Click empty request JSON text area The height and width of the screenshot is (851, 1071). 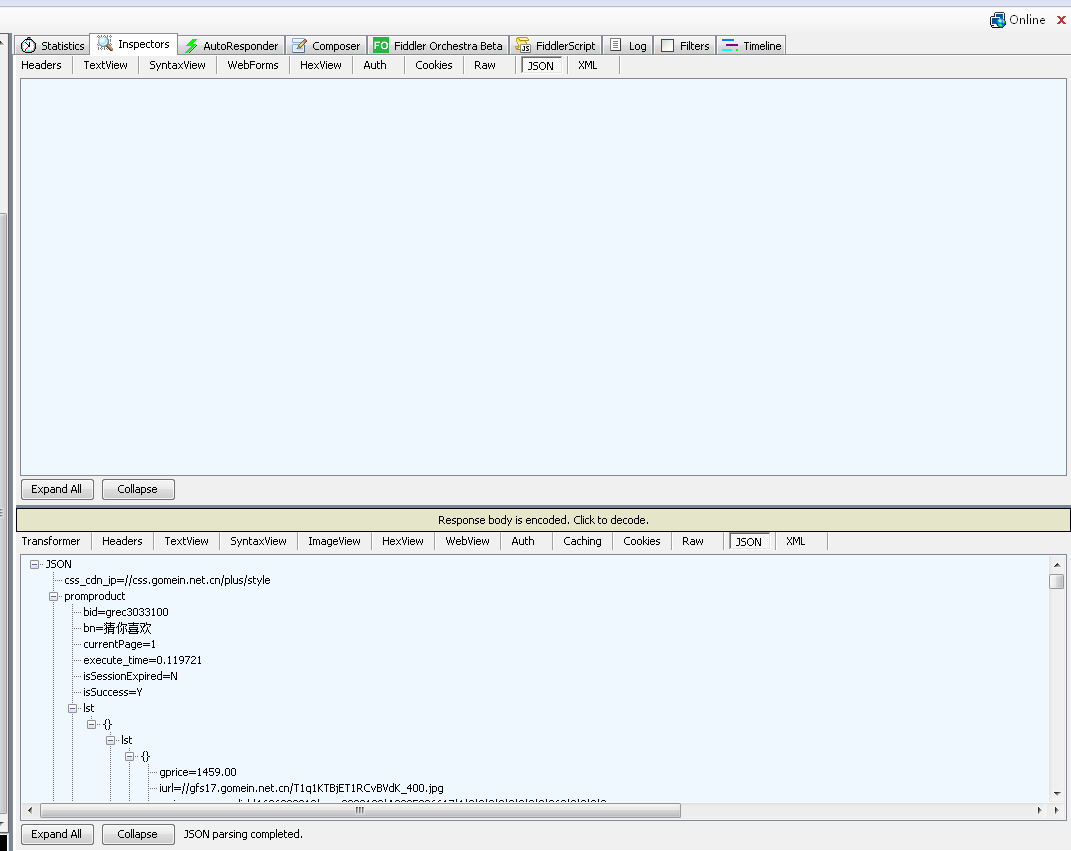(543, 277)
